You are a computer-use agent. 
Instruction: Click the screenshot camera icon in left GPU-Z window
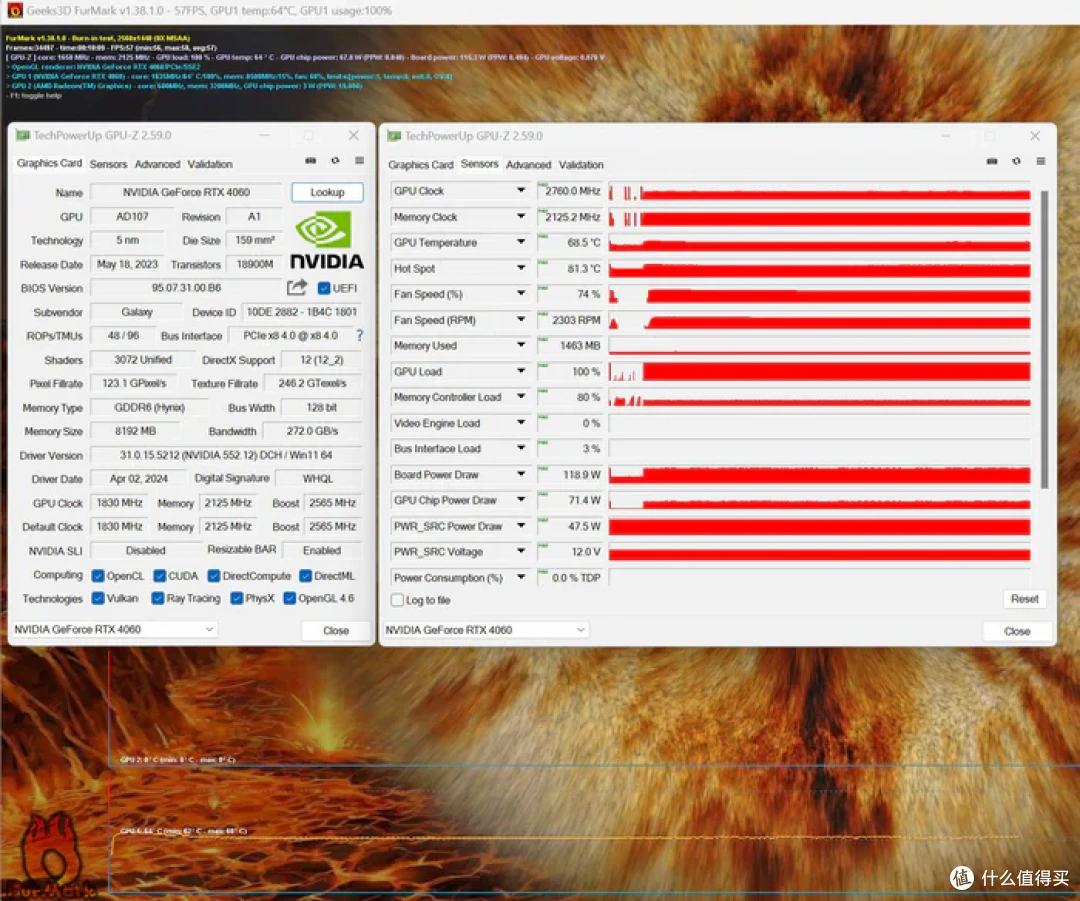pyautogui.click(x=311, y=160)
